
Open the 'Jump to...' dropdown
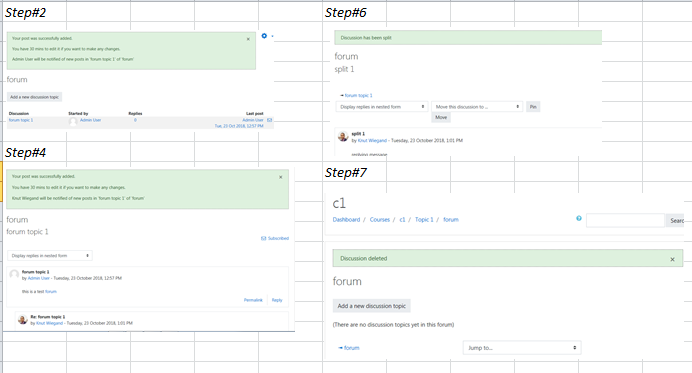point(522,348)
